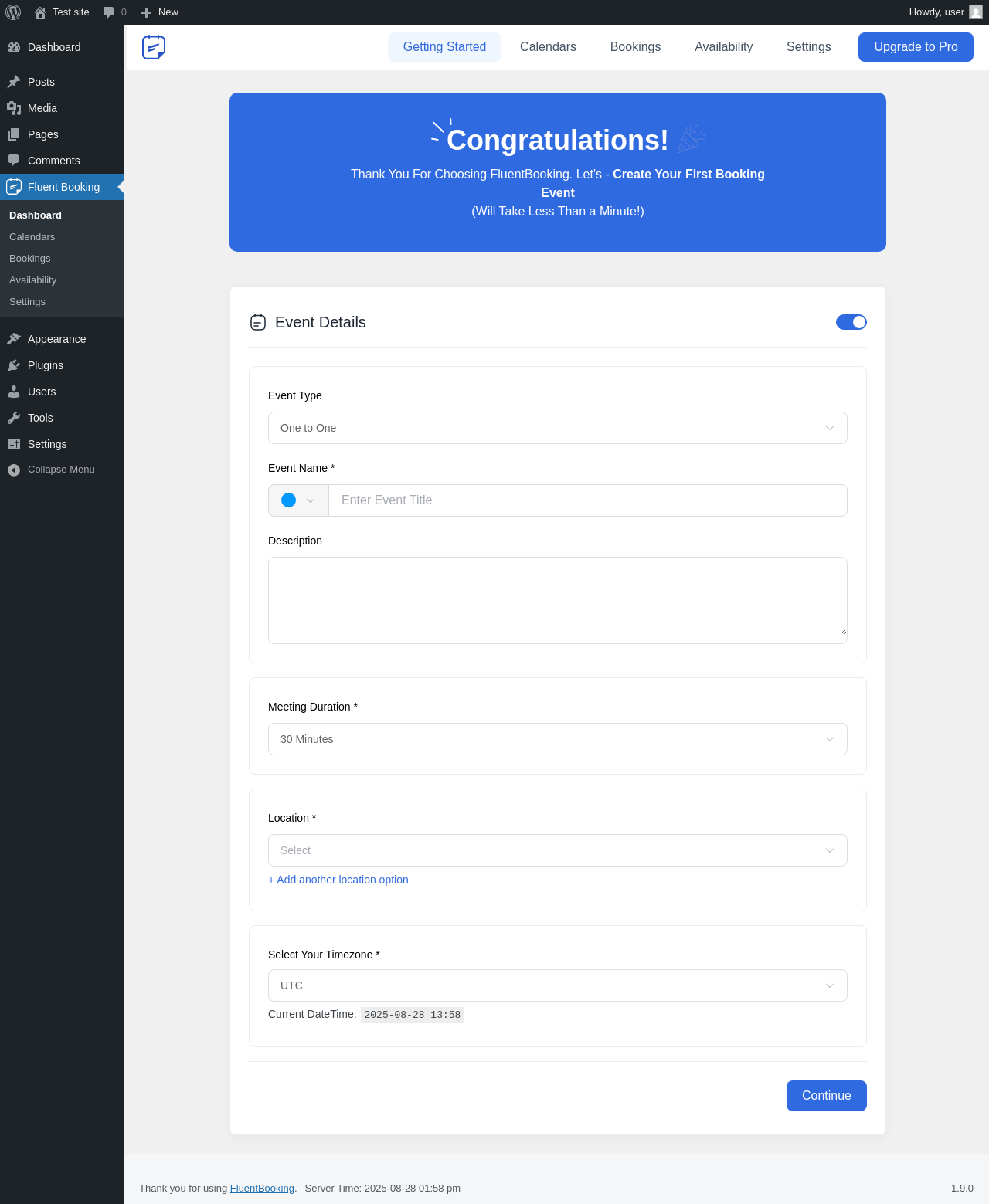
Task: Open the comments bubble in admin bar
Action: (x=109, y=12)
